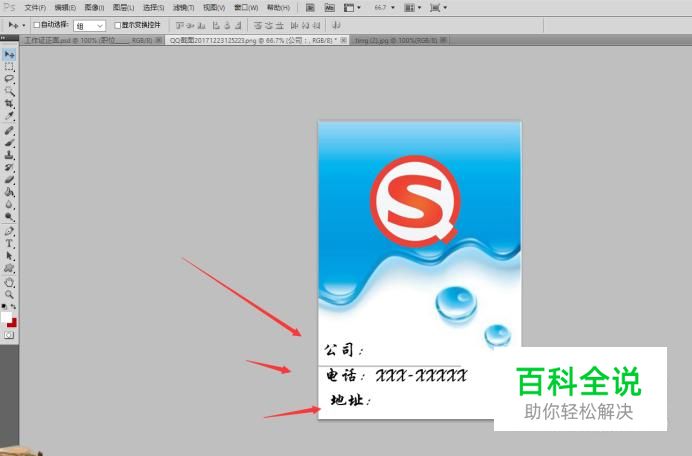The image size is (692, 456).
Task: Click the white foreground color swatch
Action: 6,316
